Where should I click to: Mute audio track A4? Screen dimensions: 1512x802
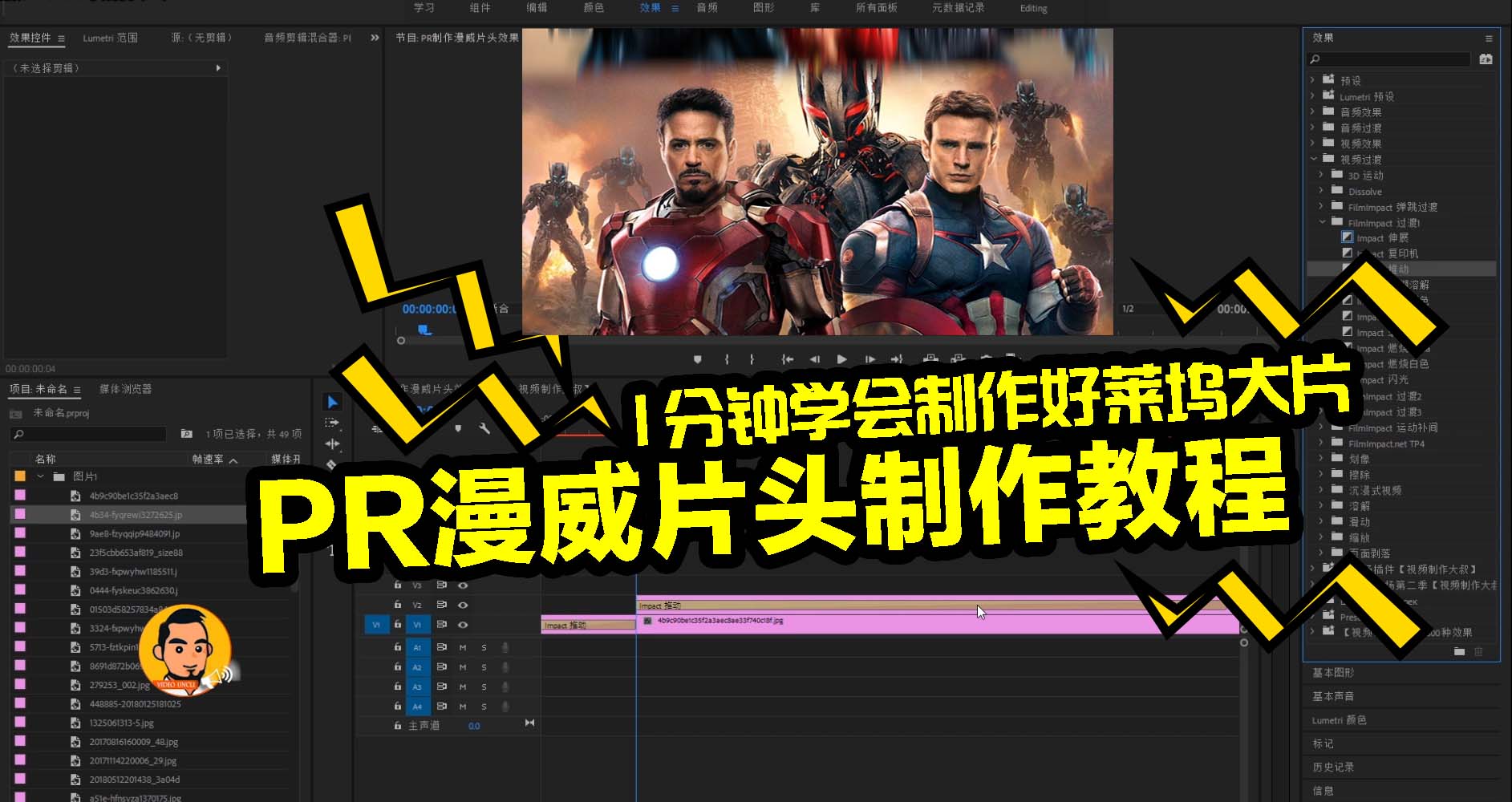point(463,707)
